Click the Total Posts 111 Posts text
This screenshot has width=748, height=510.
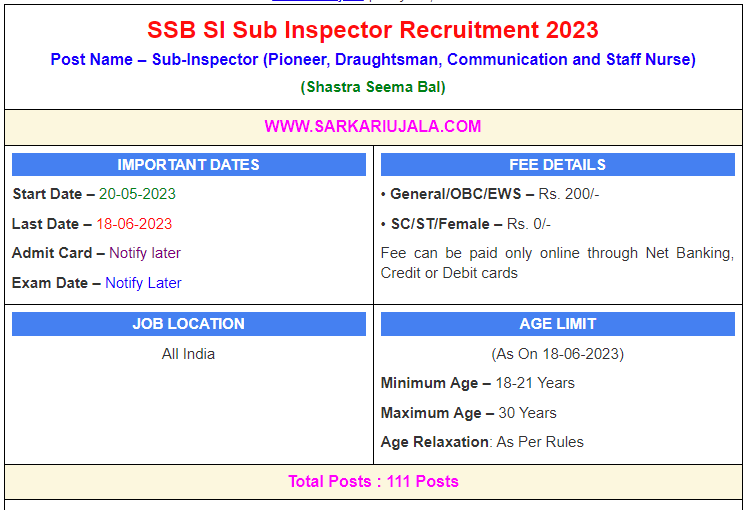coord(373,481)
